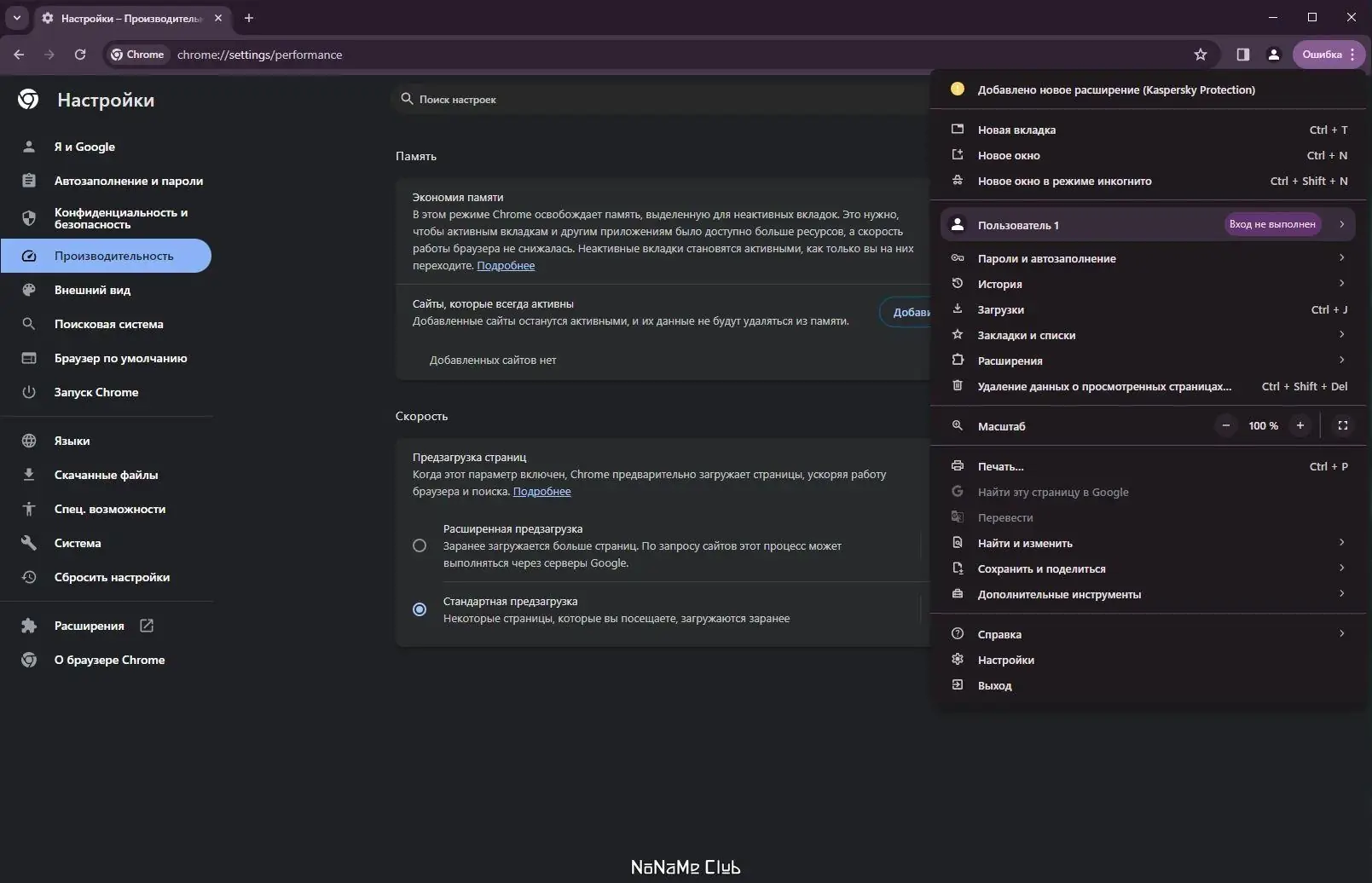Viewport: 1372px width, 883px height.
Task: Expand the Справка submenu arrow
Action: 1341,634
